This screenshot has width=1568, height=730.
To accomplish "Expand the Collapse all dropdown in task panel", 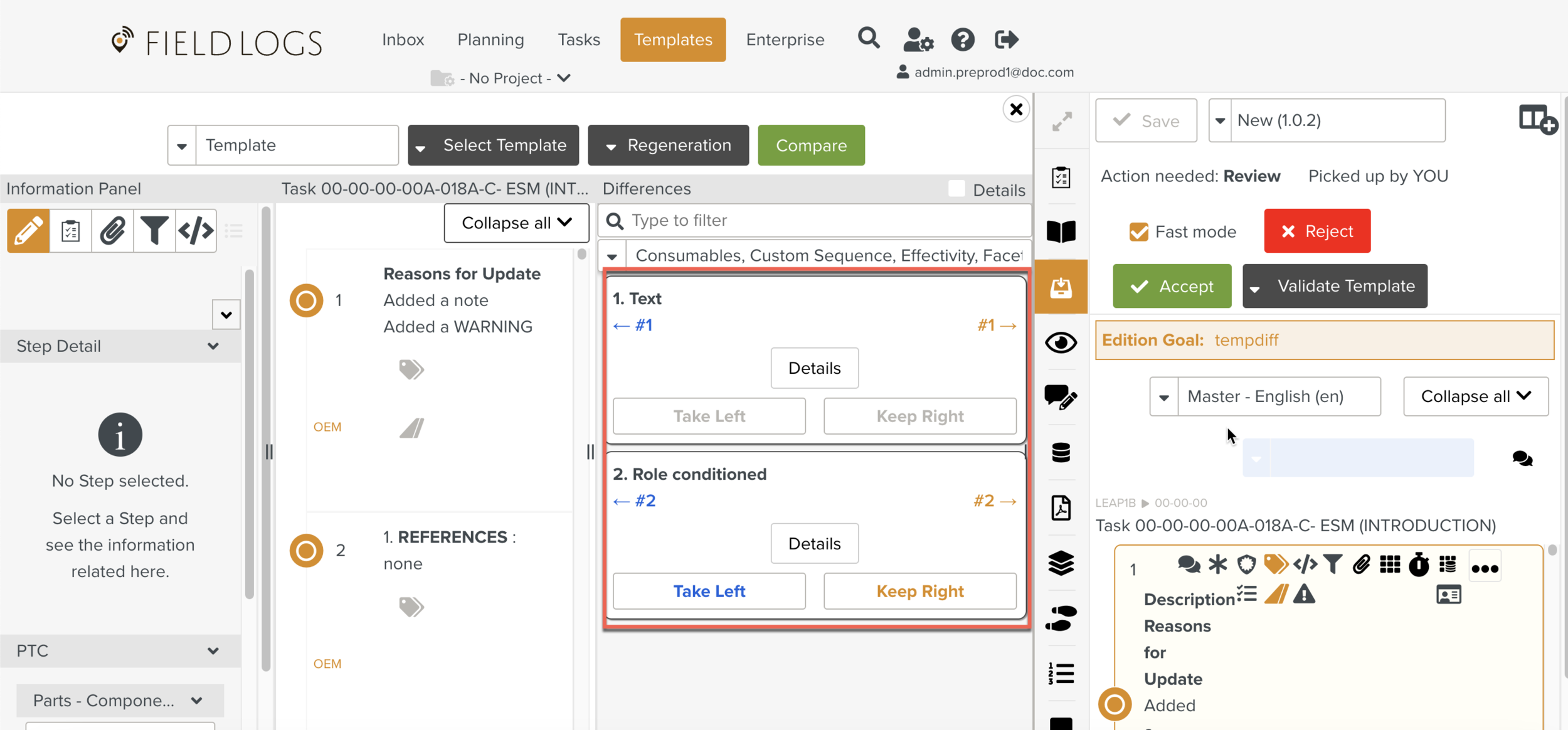I will coord(516,223).
